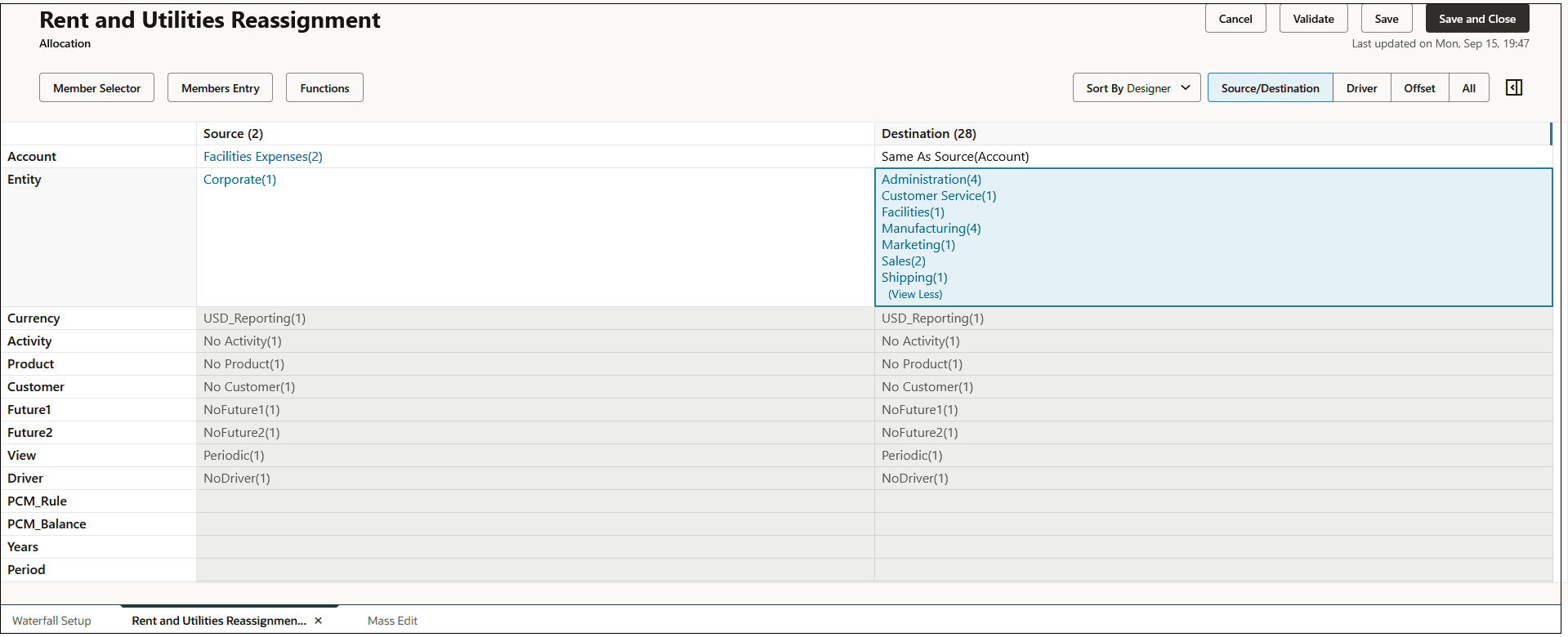Click the Cancel button
The image size is (1568, 637).
pos(1235,19)
